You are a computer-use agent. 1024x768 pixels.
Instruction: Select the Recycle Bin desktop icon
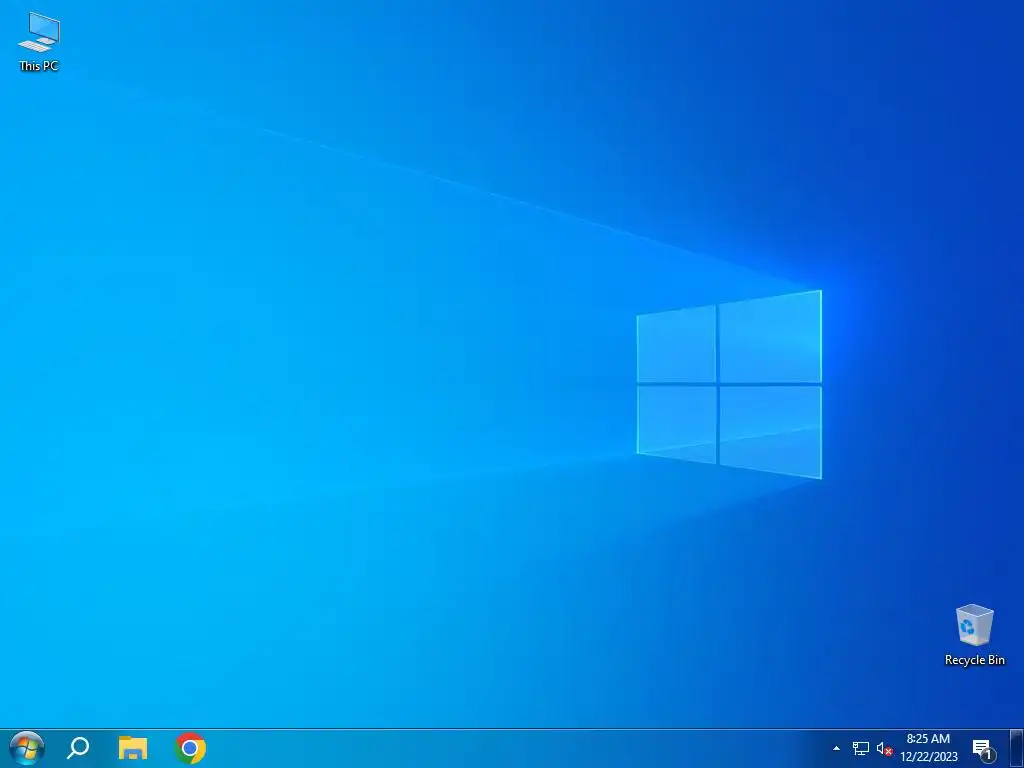pos(974,635)
